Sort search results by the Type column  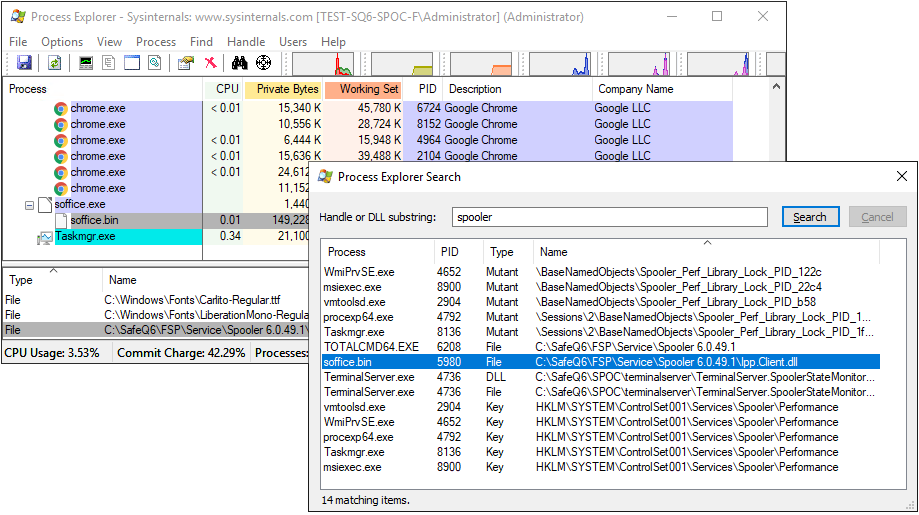[x=501, y=252]
